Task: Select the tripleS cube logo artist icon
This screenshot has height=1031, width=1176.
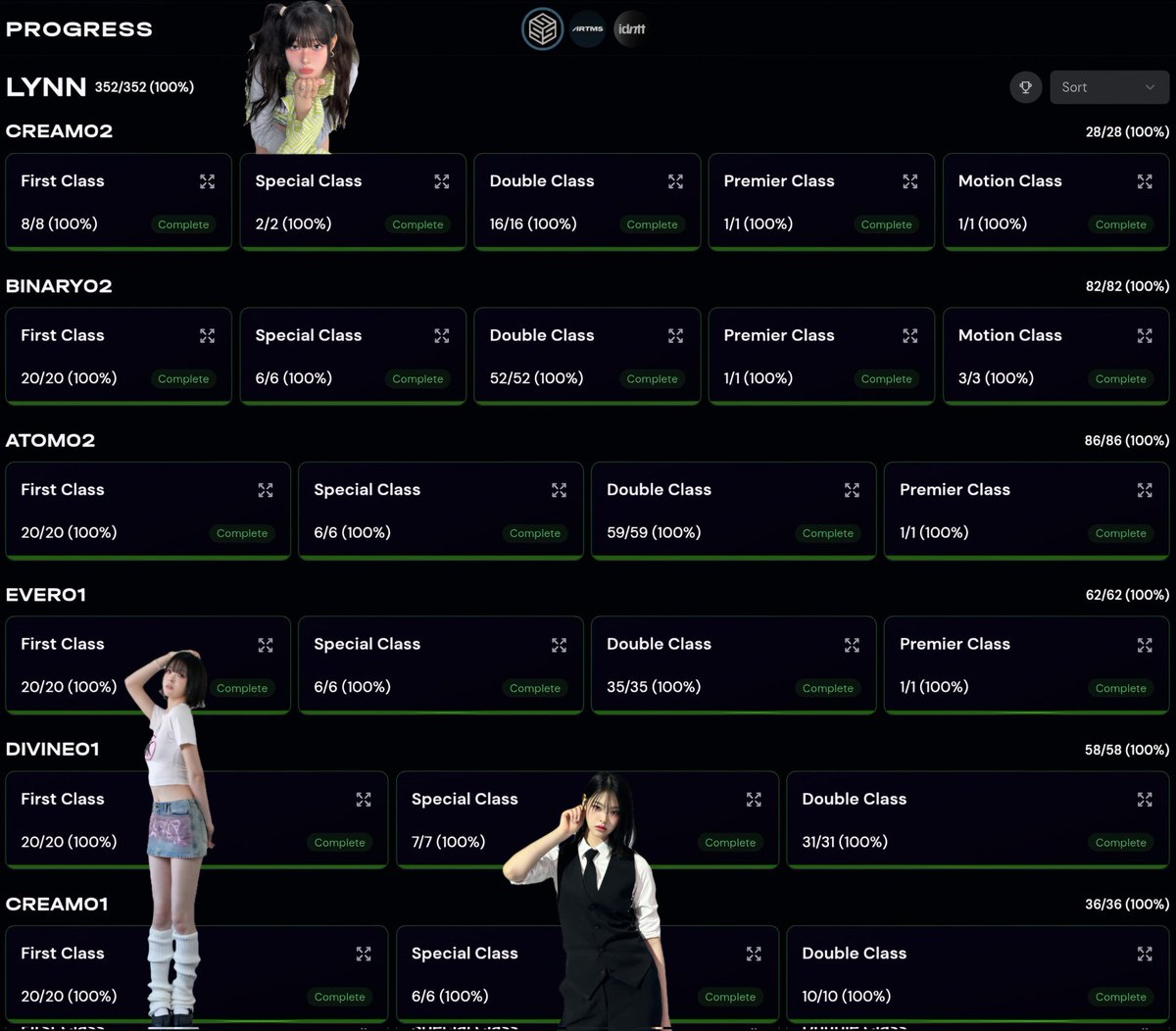Action: click(x=542, y=29)
